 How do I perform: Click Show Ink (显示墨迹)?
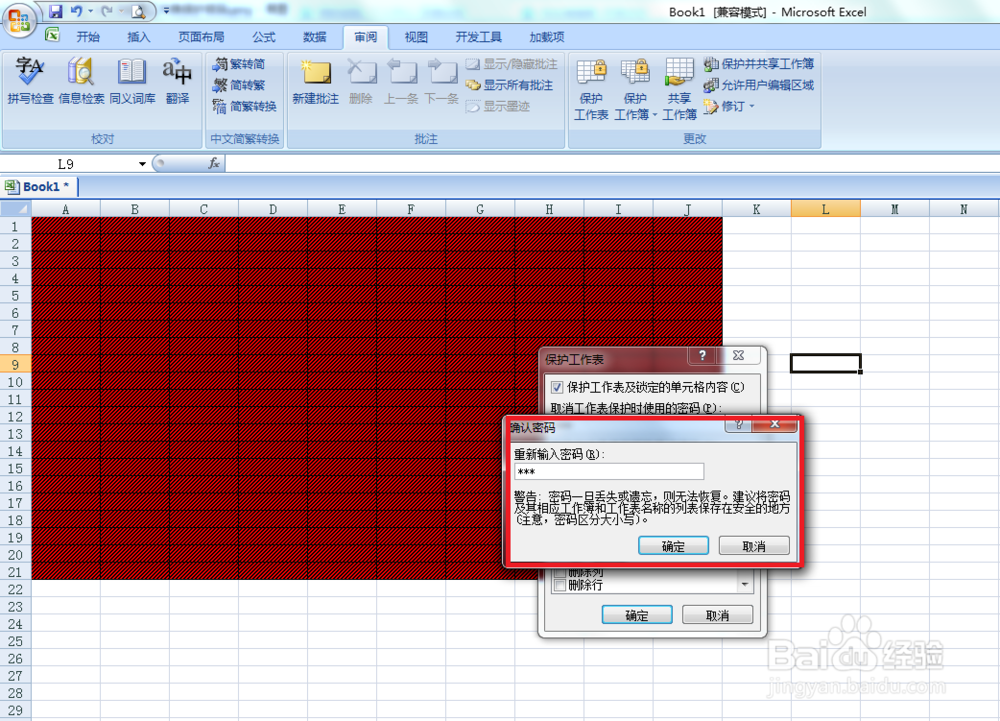tap(498, 106)
